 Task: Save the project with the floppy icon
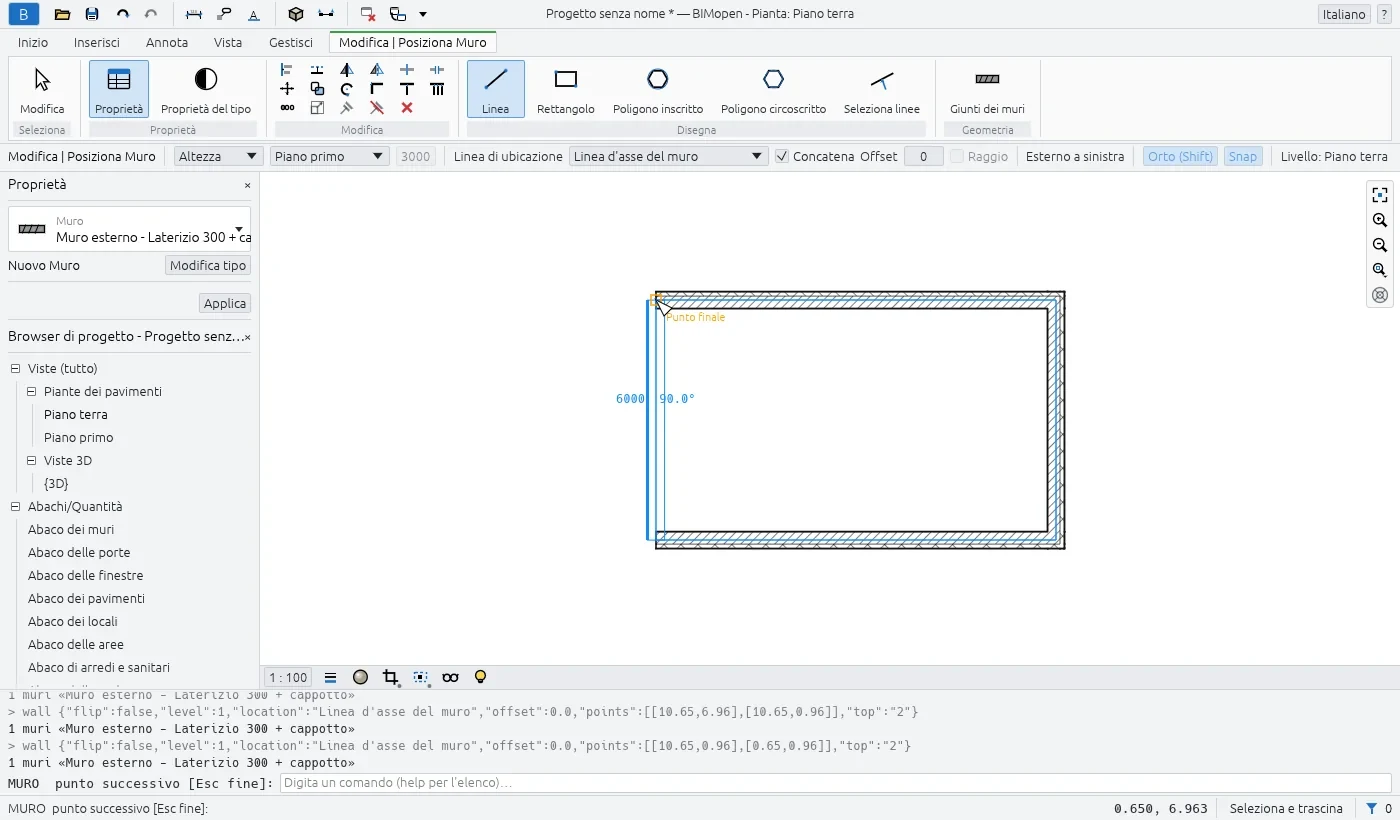92,14
